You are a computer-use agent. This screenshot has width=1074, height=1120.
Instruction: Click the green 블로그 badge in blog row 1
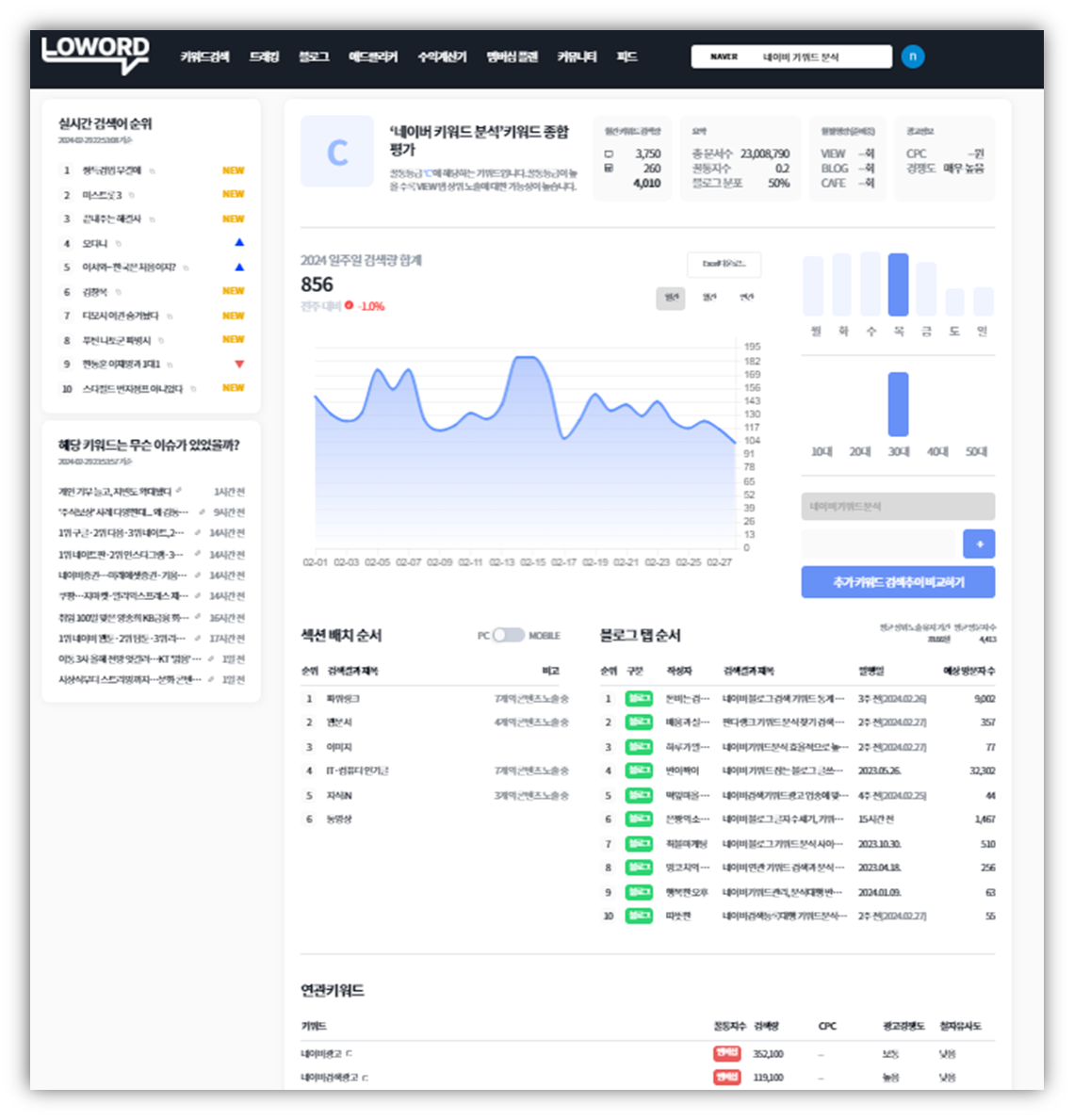pyautogui.click(x=639, y=699)
